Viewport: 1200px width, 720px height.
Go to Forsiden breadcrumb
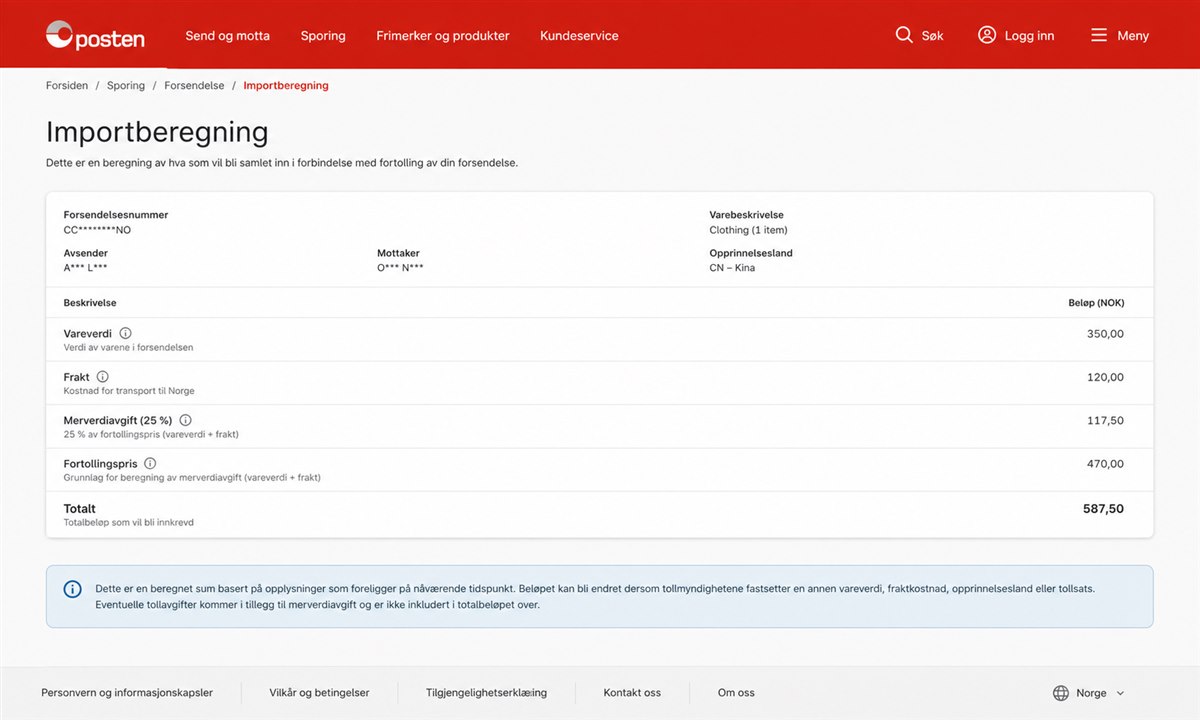point(67,86)
